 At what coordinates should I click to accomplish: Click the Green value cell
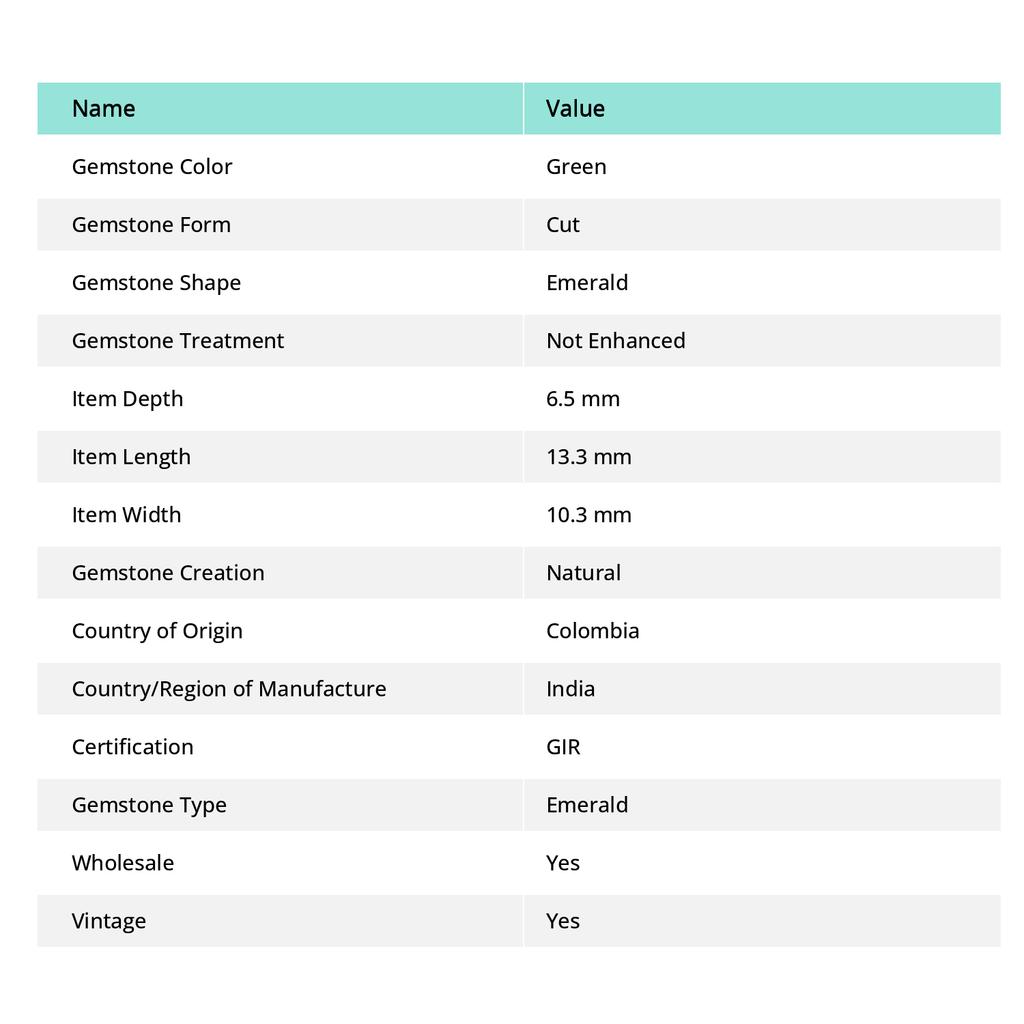click(576, 167)
